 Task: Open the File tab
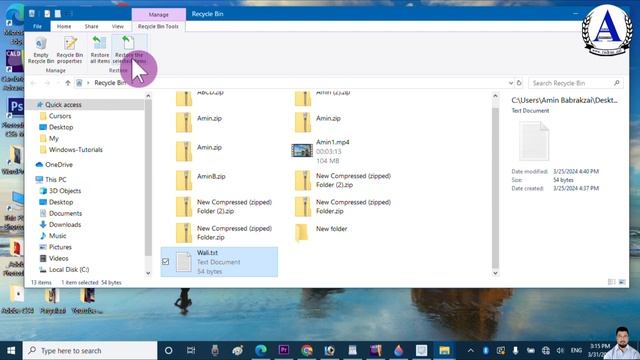[37, 26]
